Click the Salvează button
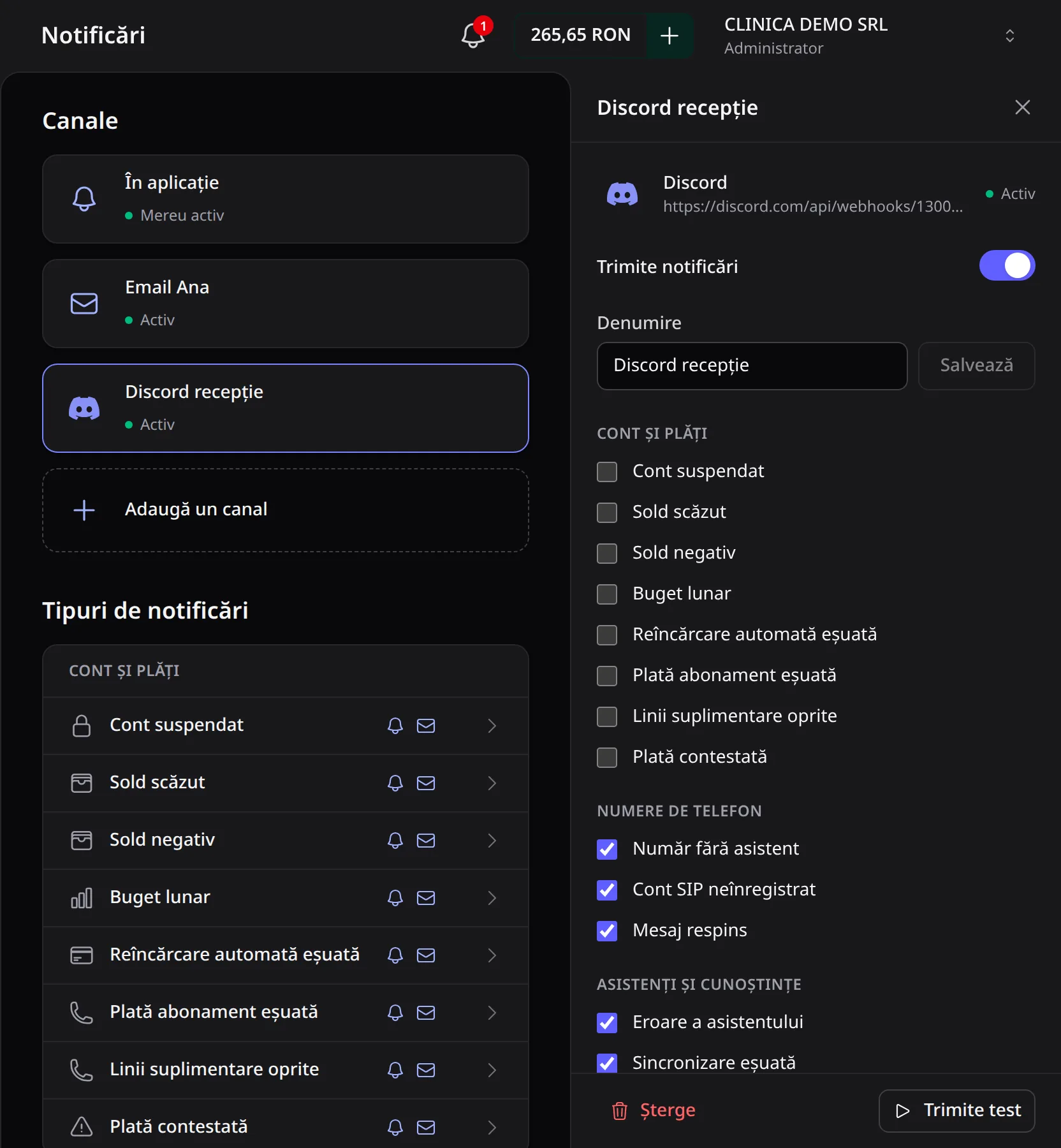1061x1148 pixels. tap(976, 365)
